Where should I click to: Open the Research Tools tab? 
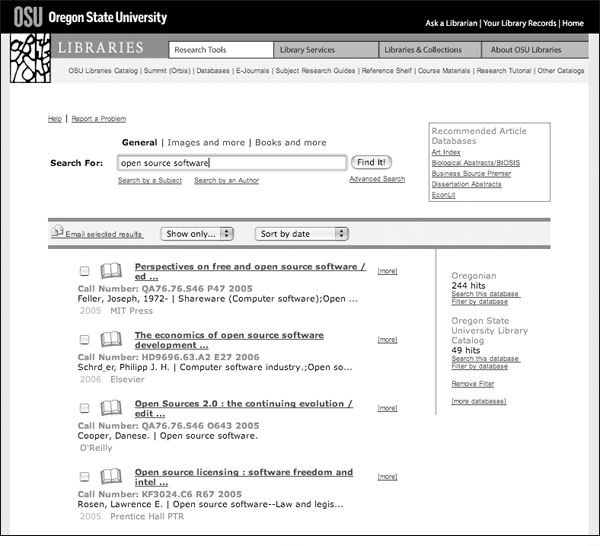(220, 49)
